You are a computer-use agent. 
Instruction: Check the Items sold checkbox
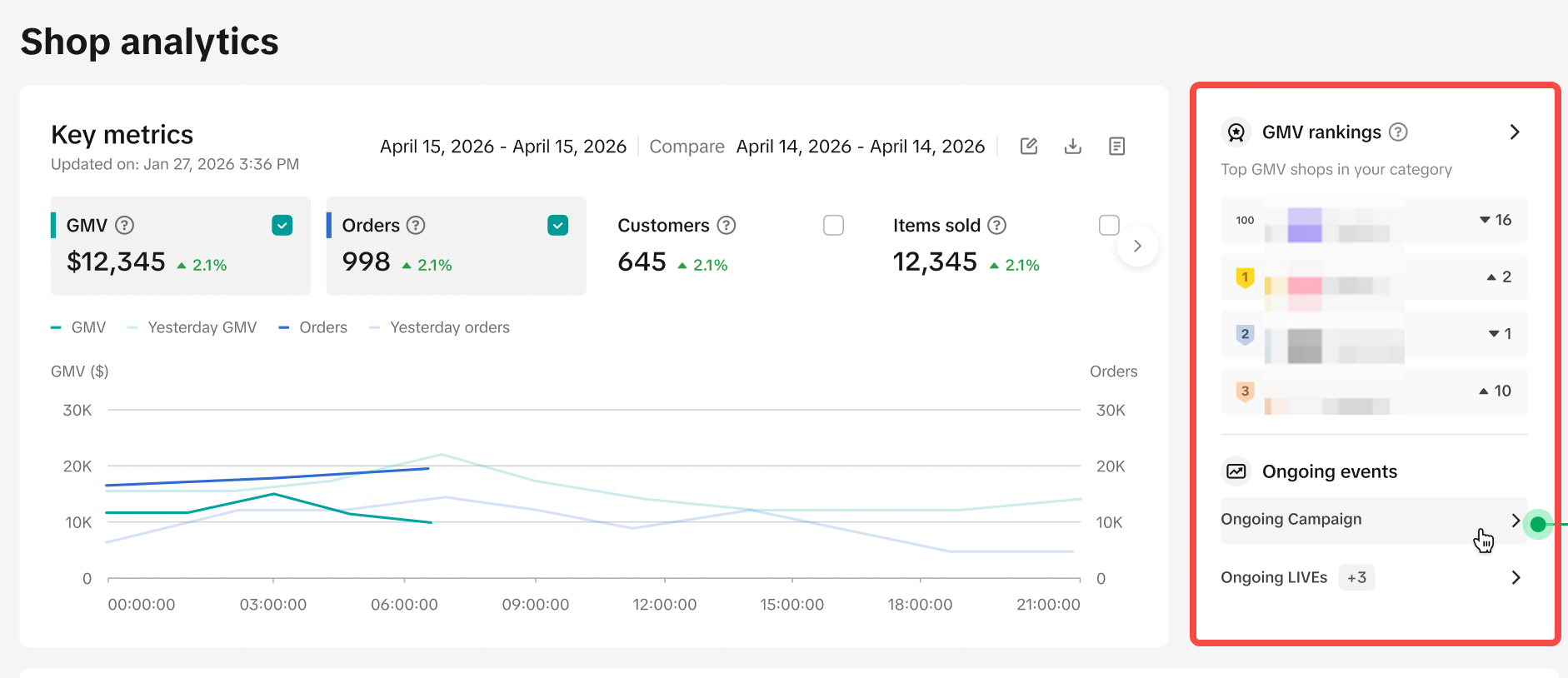pyautogui.click(x=1109, y=225)
